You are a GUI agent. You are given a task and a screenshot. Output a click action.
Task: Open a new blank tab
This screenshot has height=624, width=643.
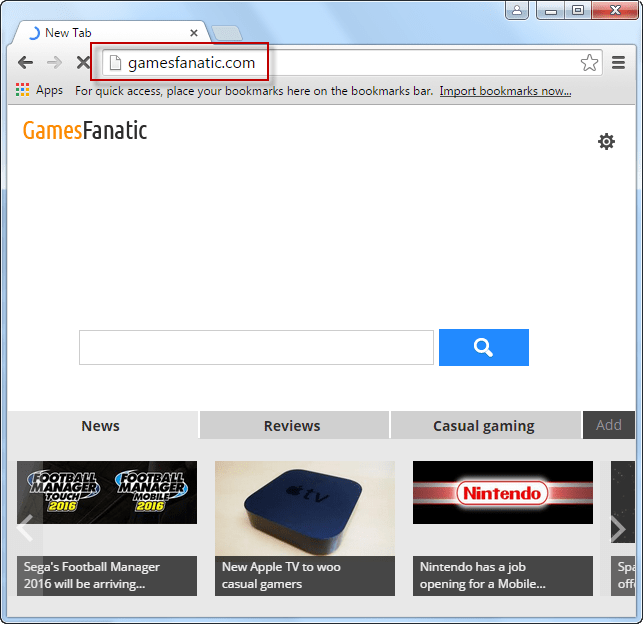pyautogui.click(x=226, y=33)
